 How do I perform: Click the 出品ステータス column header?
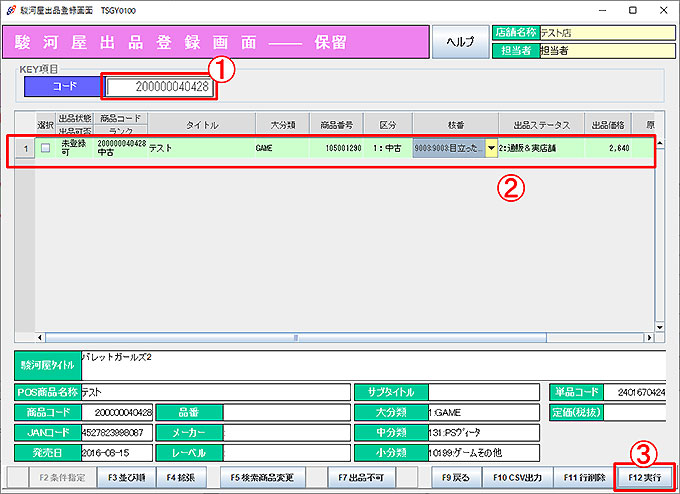point(541,125)
